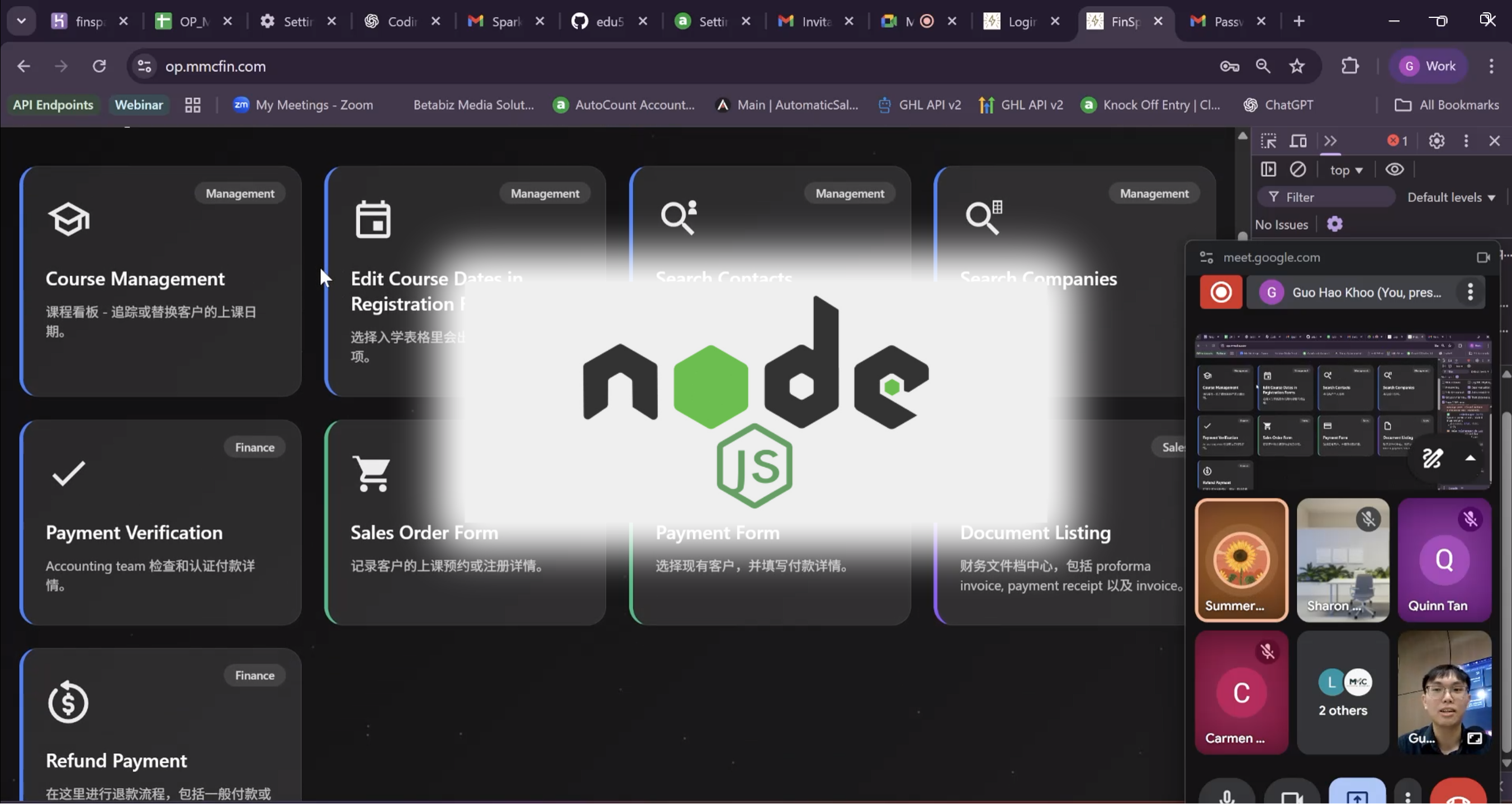
Task: Open the All Bookmarks folder
Action: [x=1447, y=105]
